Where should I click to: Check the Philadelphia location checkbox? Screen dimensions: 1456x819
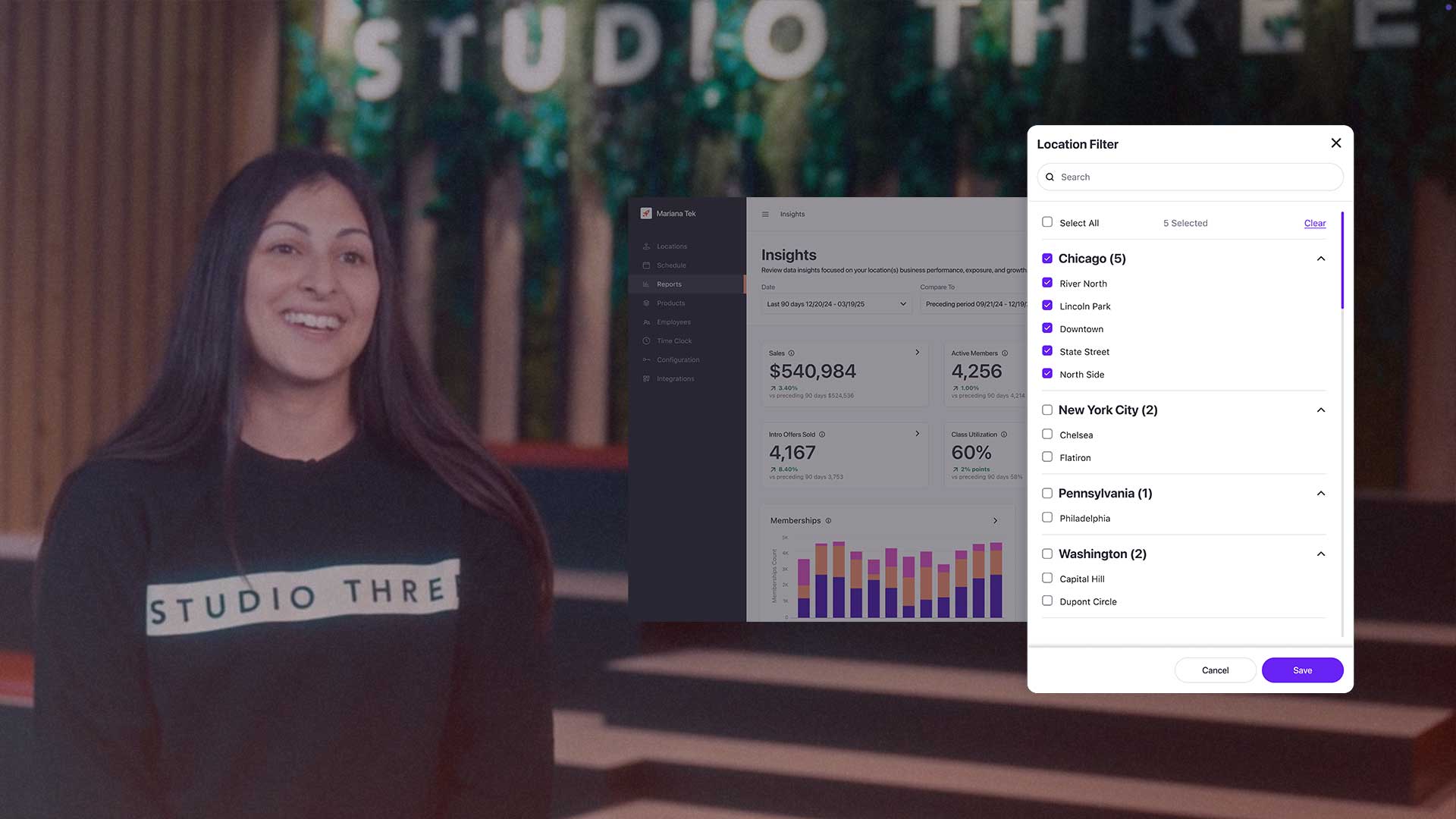(x=1047, y=518)
